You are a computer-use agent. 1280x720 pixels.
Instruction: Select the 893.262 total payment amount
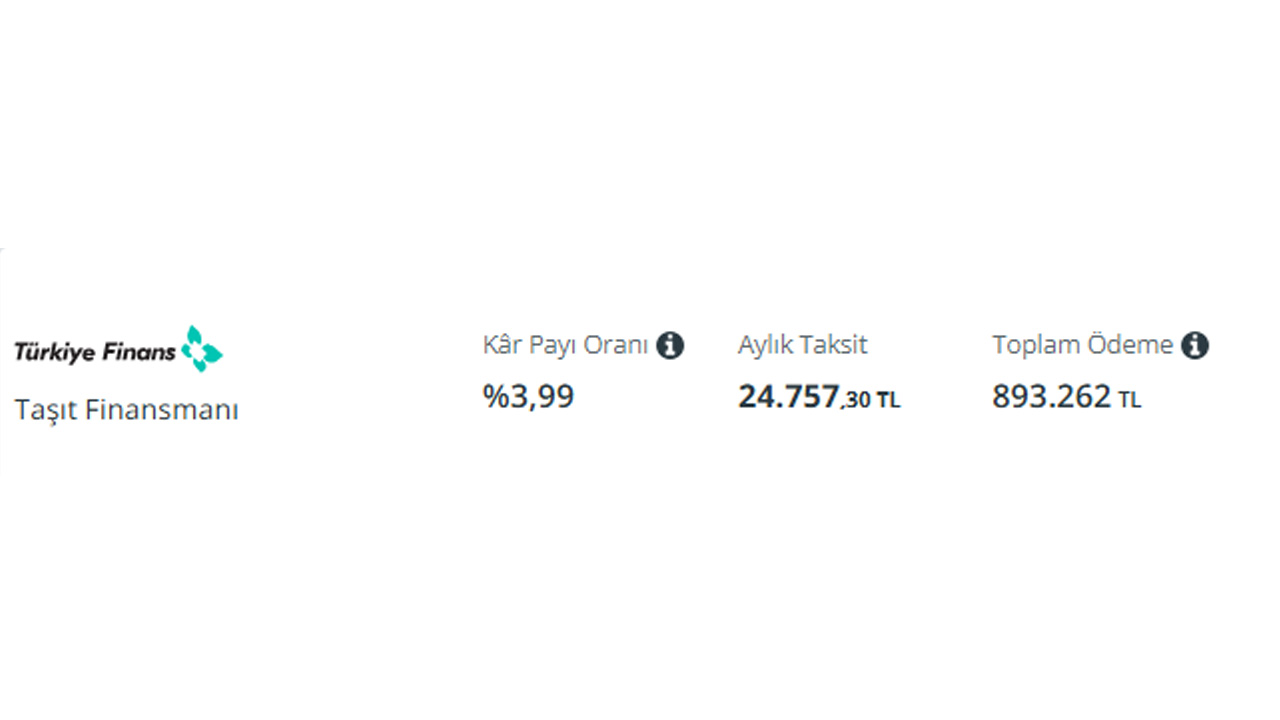coord(1051,397)
